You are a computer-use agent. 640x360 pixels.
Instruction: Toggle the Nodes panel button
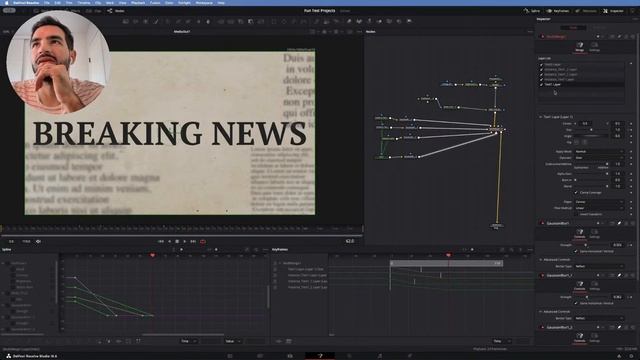(x=116, y=11)
